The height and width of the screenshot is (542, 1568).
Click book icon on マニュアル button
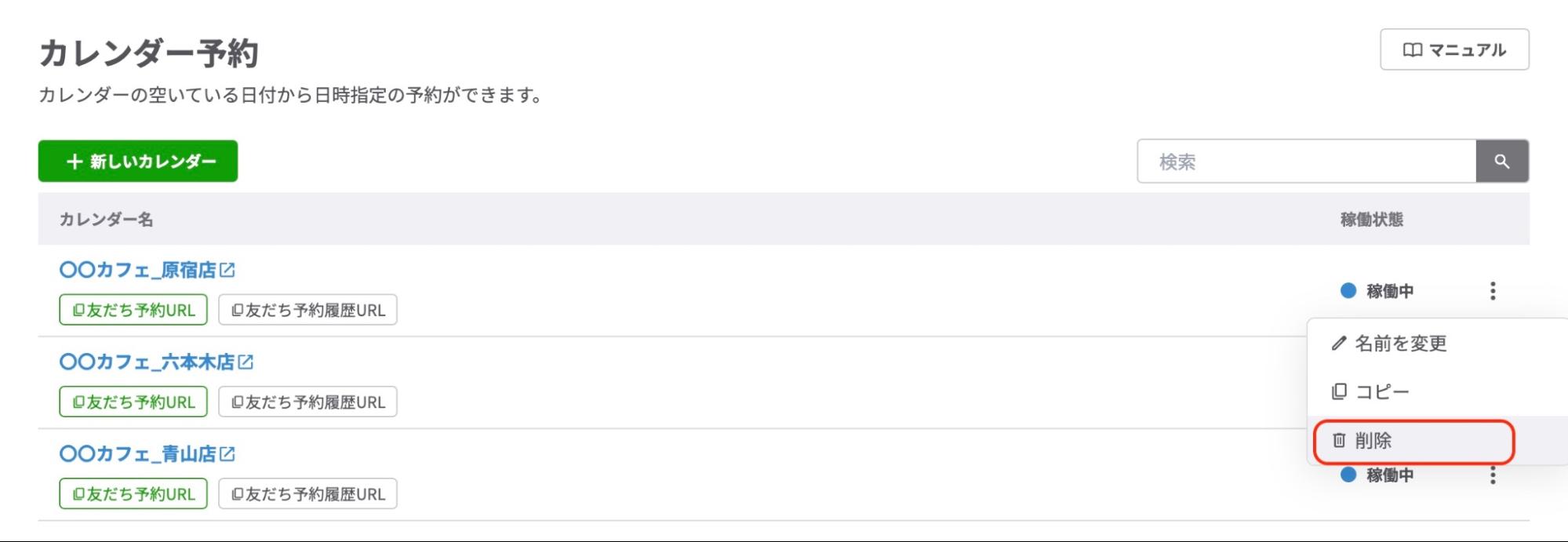[x=1412, y=50]
